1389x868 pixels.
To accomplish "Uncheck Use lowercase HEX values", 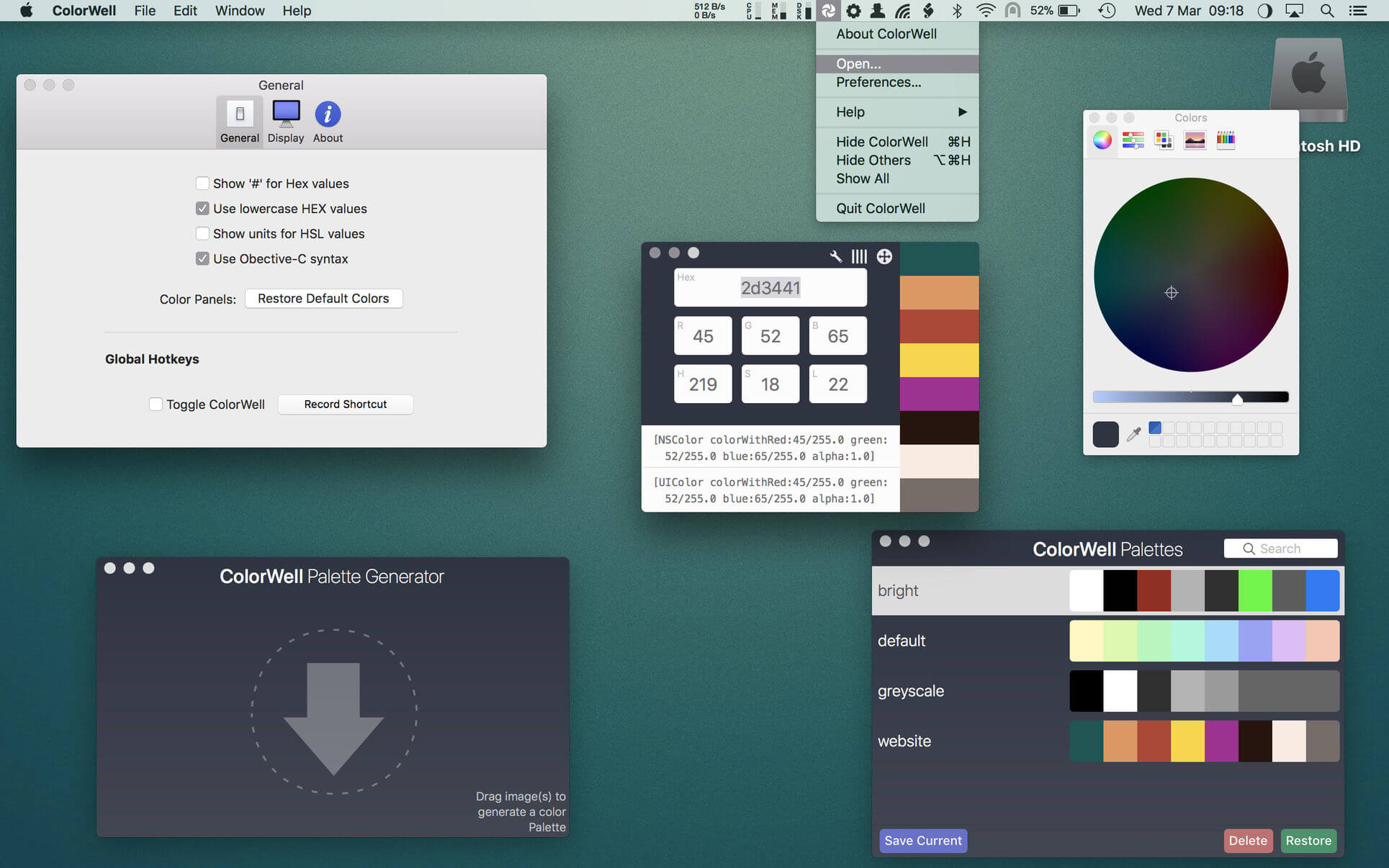I will tap(202, 209).
